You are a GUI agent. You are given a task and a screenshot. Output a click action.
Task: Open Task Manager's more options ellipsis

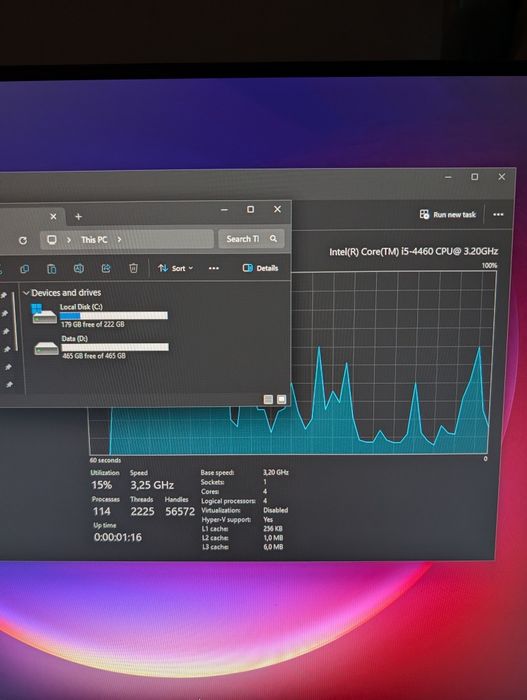pos(498,215)
